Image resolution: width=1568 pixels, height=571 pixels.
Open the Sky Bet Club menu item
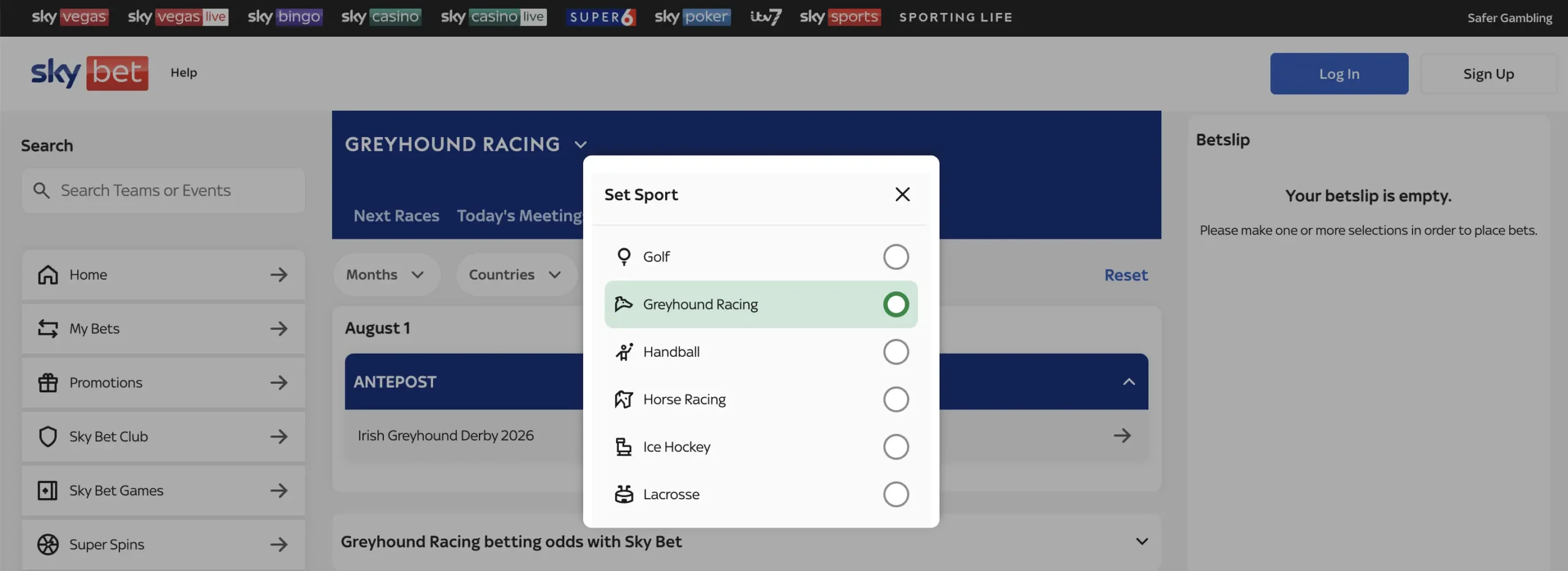coord(164,436)
